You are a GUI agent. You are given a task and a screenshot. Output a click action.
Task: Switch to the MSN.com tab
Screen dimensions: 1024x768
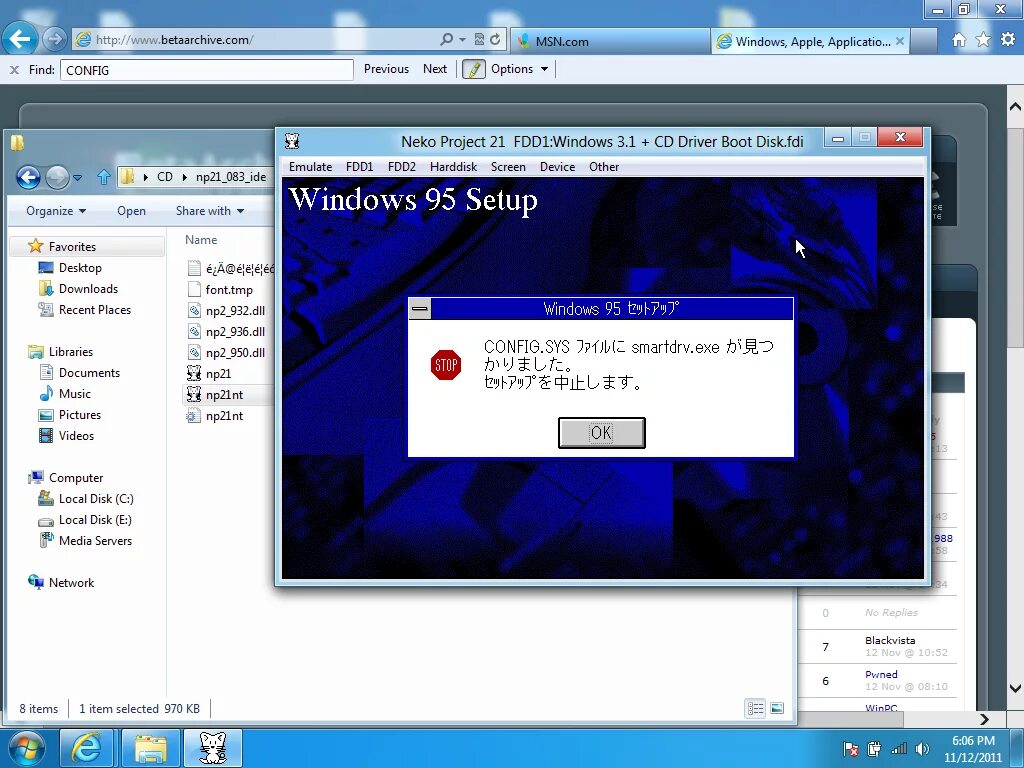click(x=610, y=41)
